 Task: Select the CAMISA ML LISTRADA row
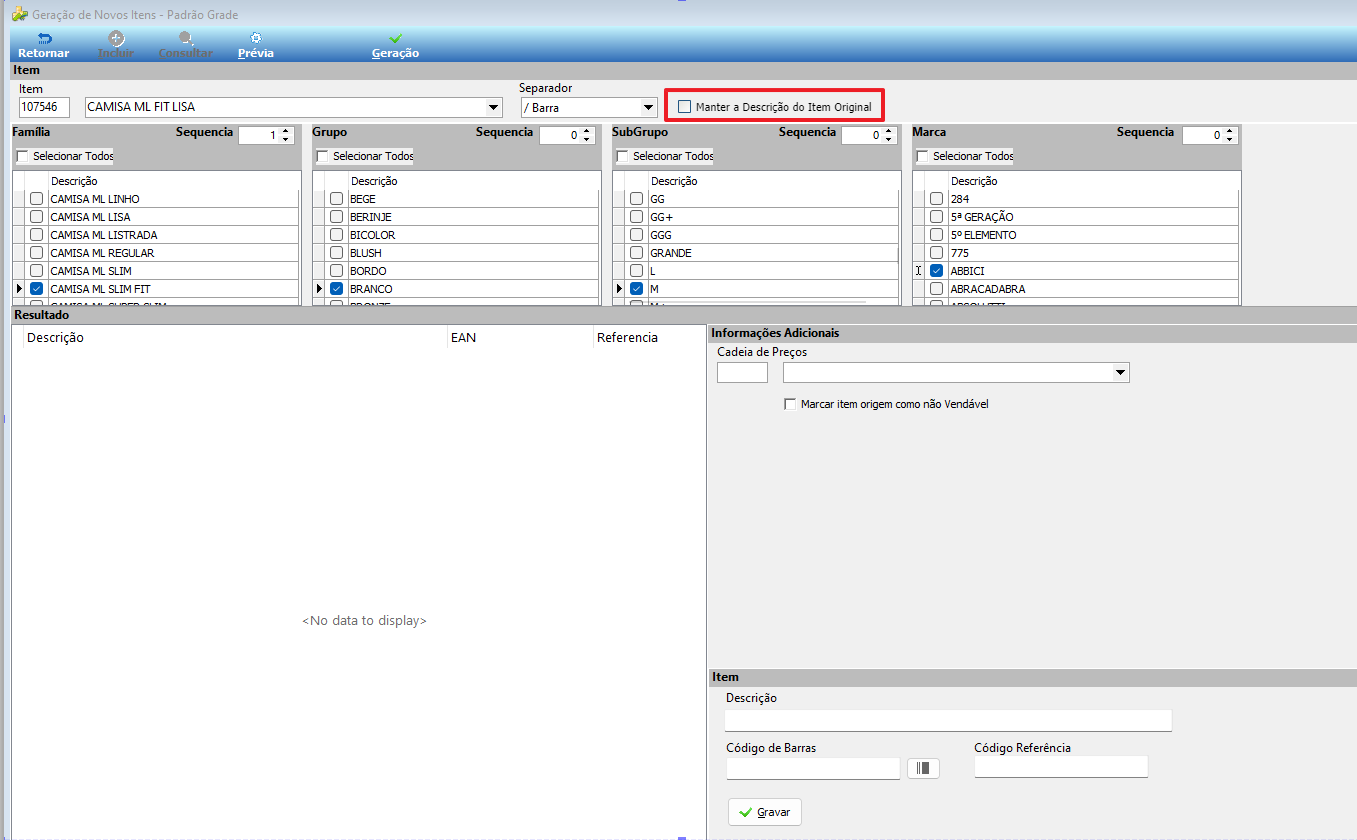pos(156,235)
